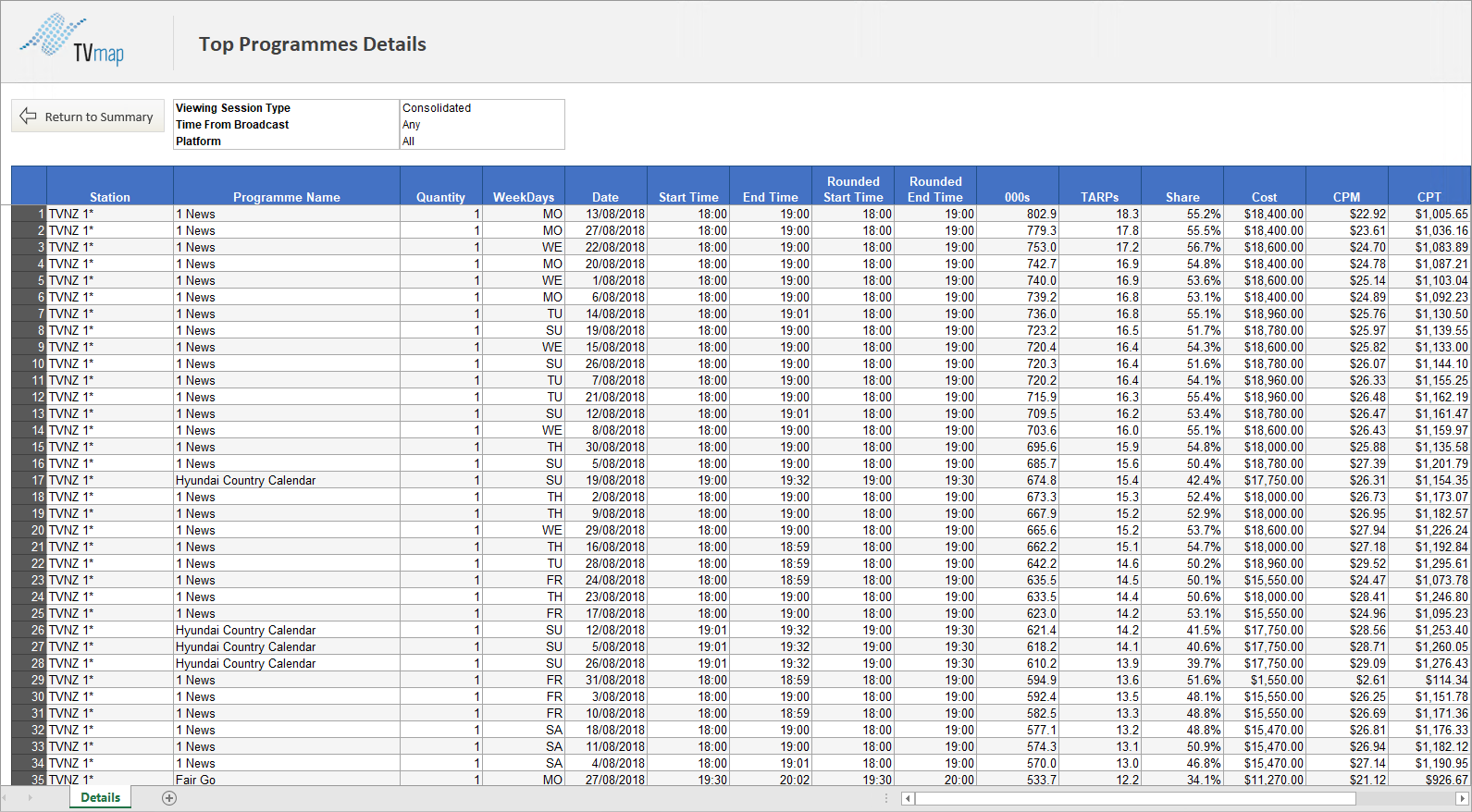This screenshot has width=1472, height=812.
Task: Click the back arrow icon on Return to Summary
Action: click(28, 117)
